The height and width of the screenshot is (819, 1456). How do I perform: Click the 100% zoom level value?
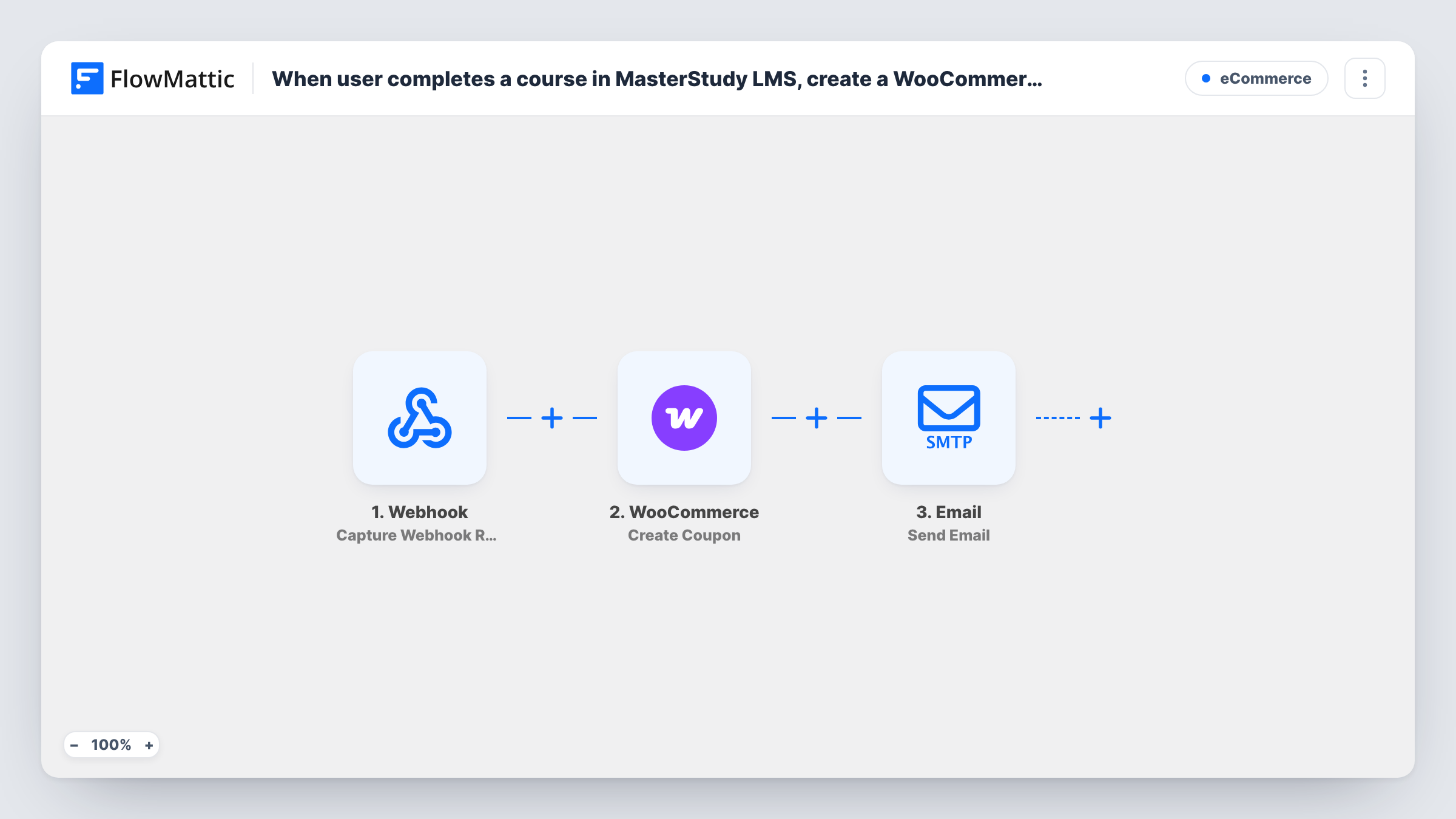[x=111, y=745]
